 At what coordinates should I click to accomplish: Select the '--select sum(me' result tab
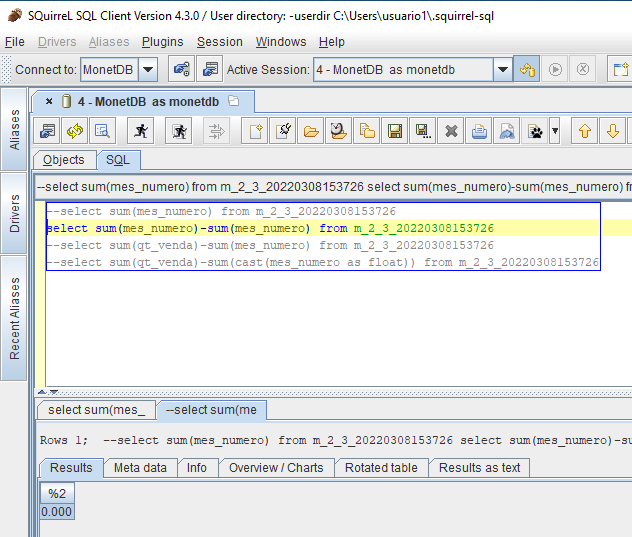coord(211,410)
